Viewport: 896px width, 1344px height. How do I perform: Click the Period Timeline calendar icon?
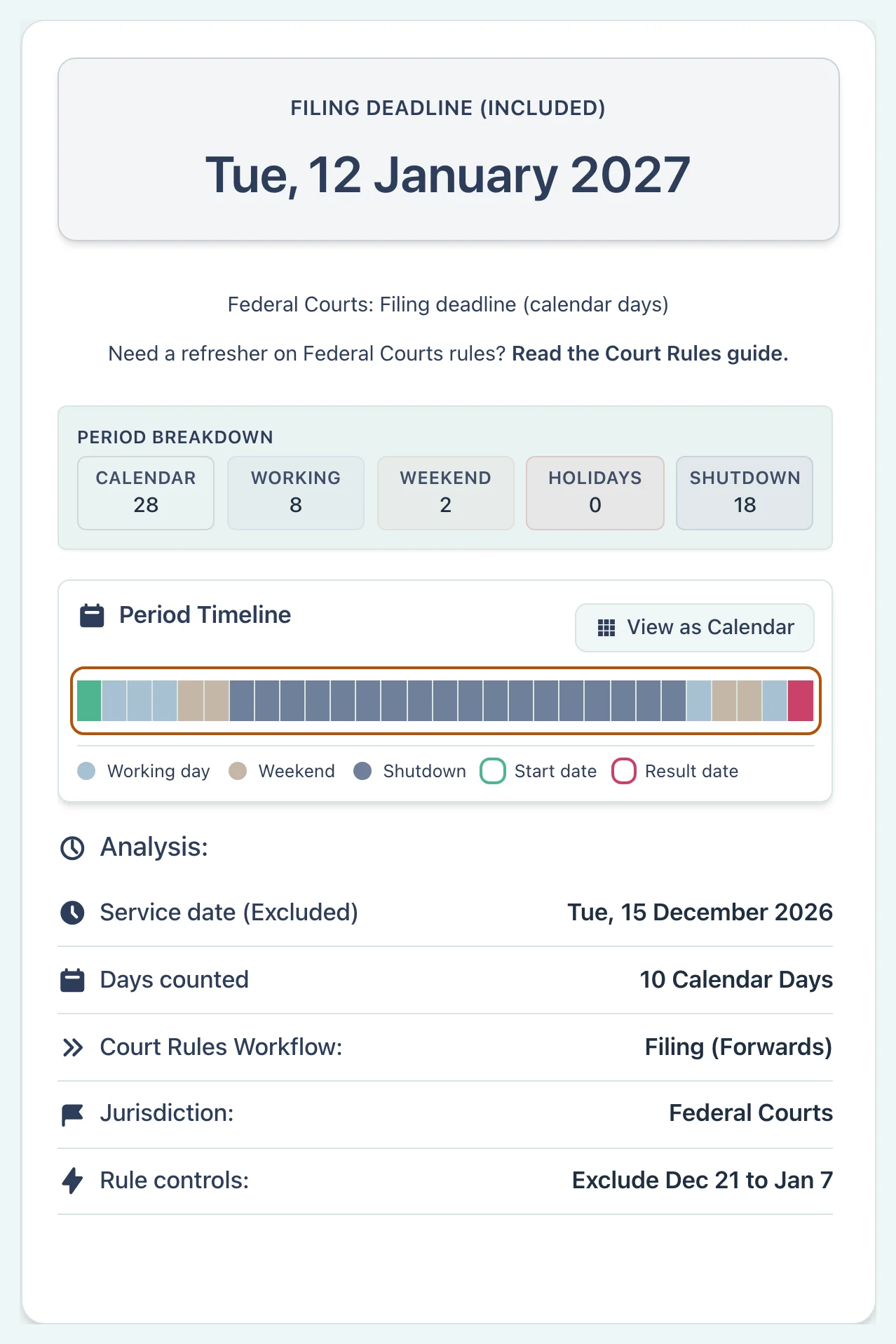pos(92,615)
